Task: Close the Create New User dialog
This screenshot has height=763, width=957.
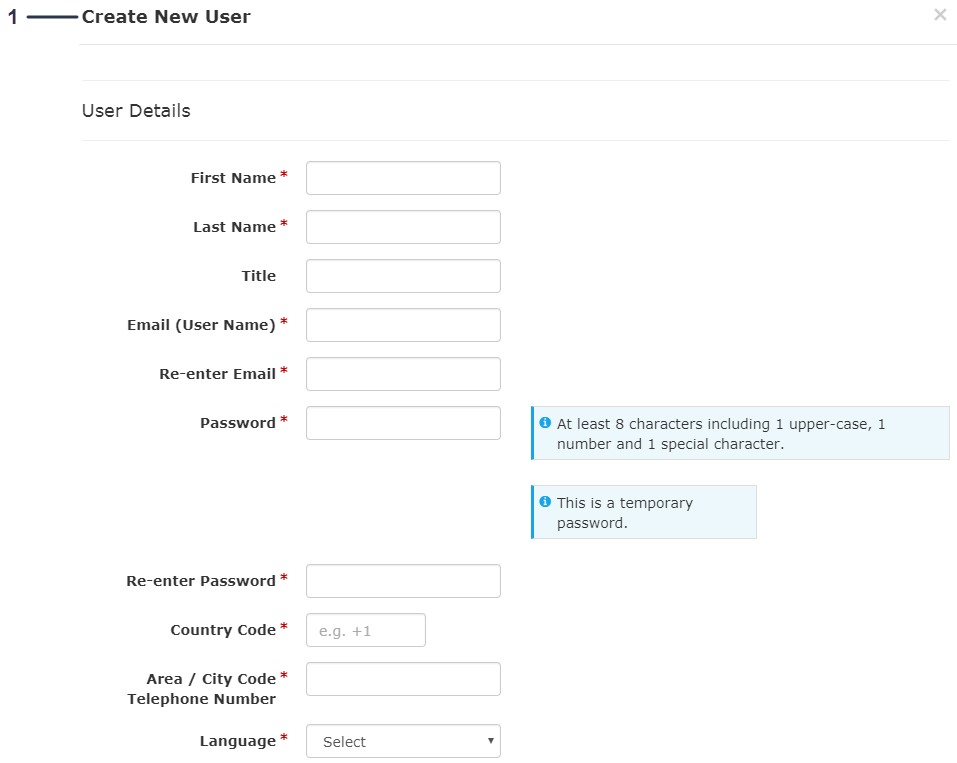Action: tap(939, 15)
